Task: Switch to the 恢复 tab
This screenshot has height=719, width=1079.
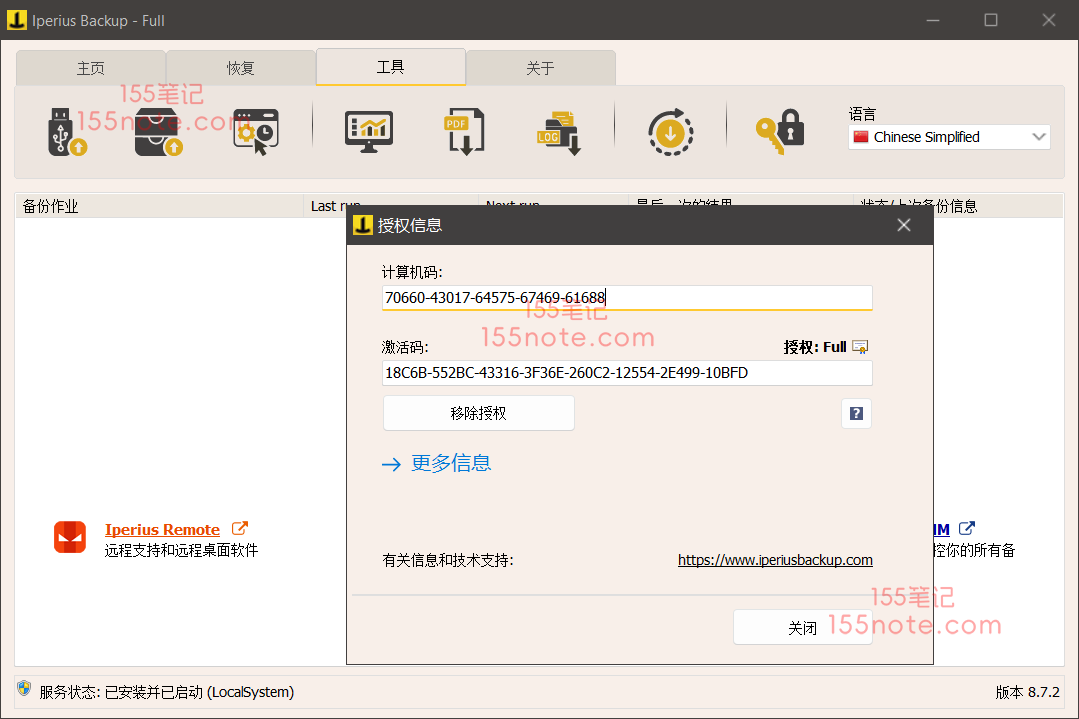Action: (x=241, y=68)
